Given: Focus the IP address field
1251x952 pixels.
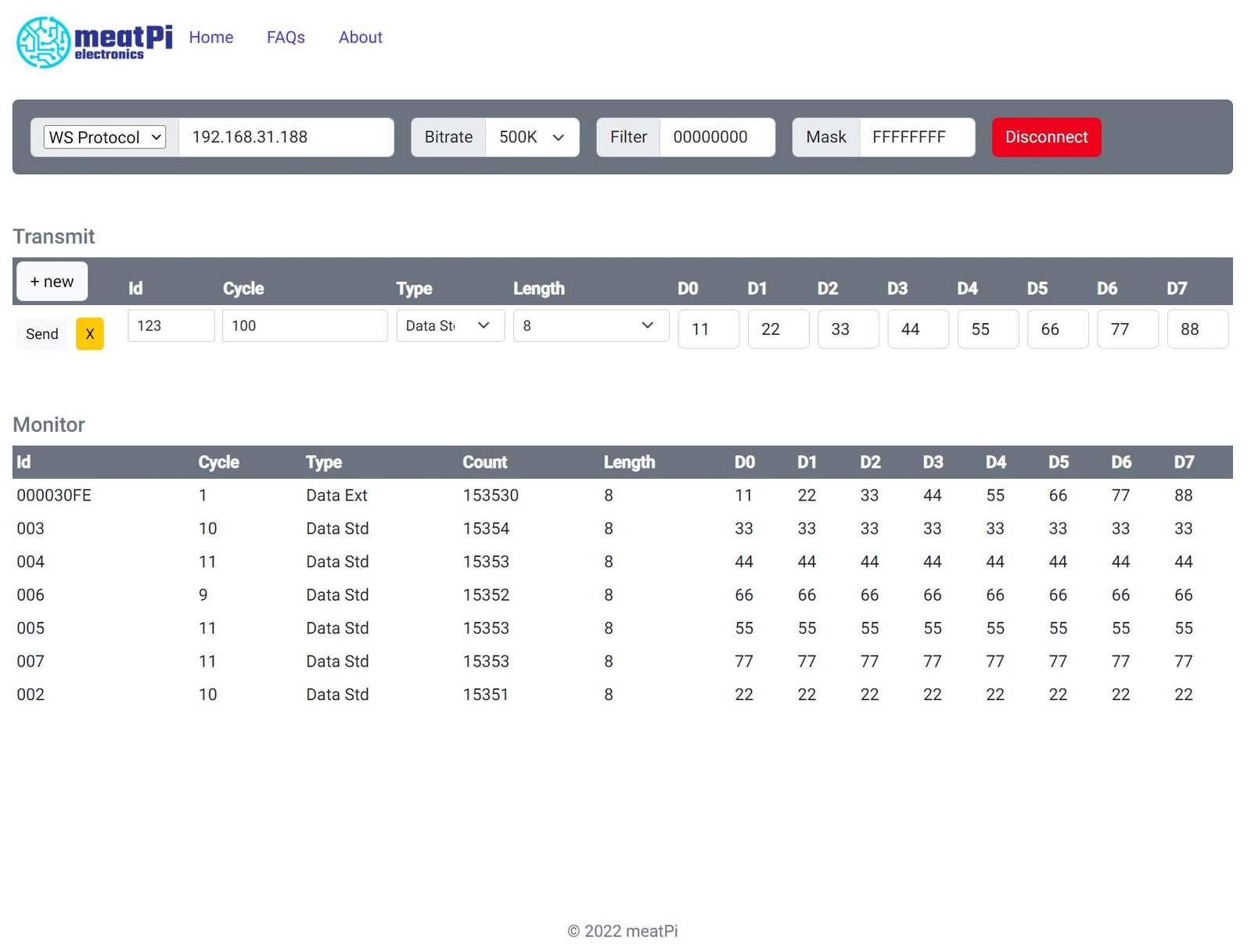Looking at the screenshot, I should (x=286, y=138).
